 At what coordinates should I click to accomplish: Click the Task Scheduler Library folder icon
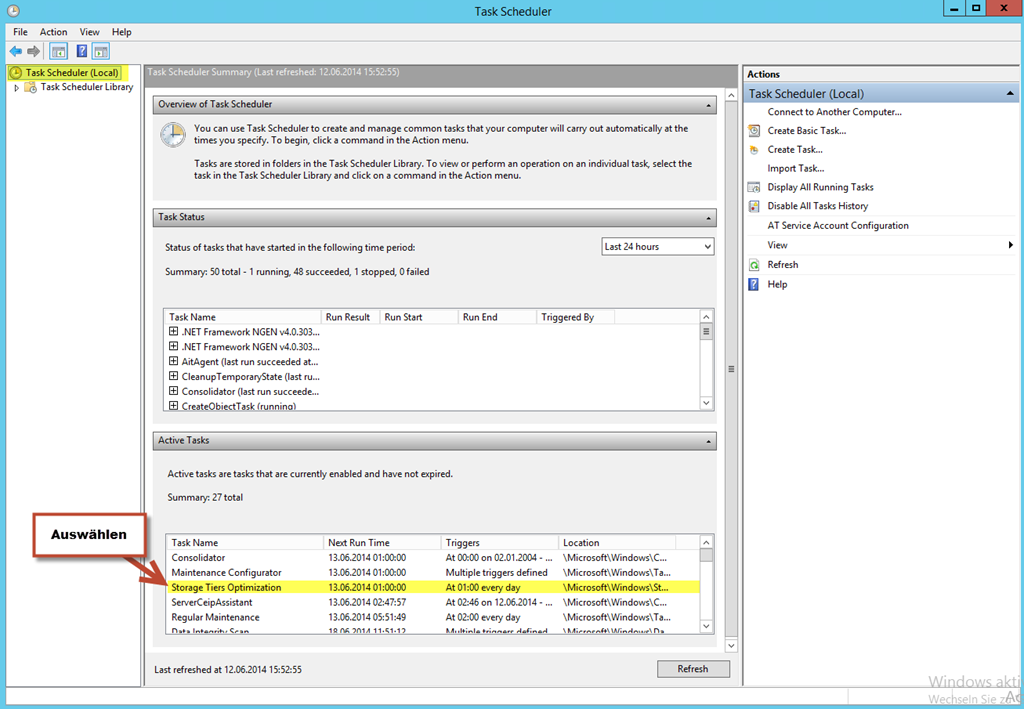point(30,87)
